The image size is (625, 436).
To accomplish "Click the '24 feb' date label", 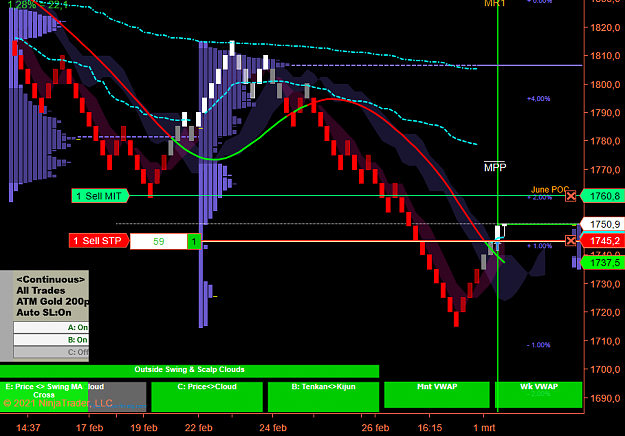I will (x=273, y=428).
